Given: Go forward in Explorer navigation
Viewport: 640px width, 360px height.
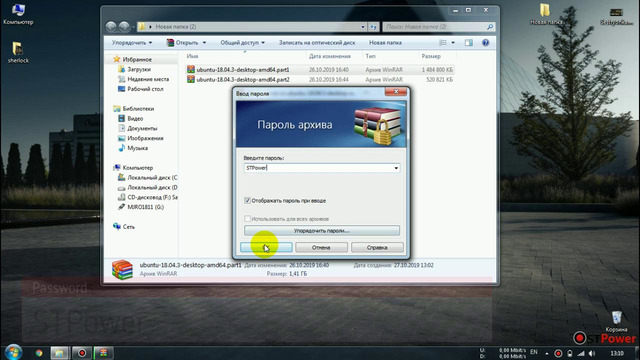Looking at the screenshot, I should tap(124, 27).
